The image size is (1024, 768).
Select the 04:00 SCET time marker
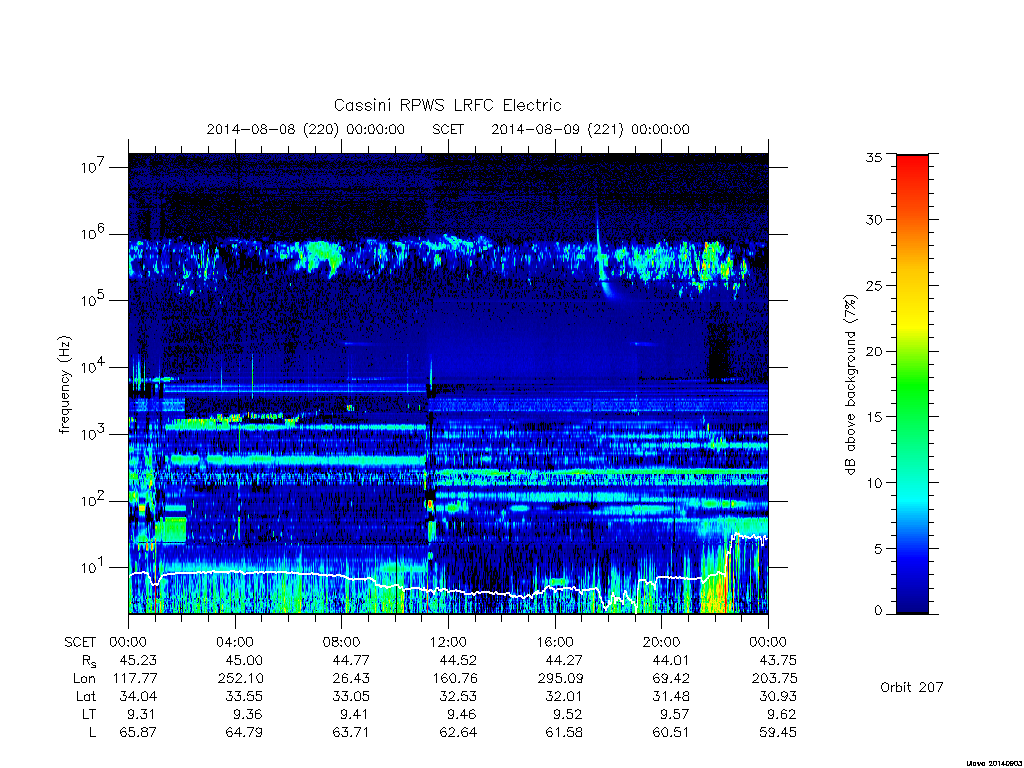[235, 642]
